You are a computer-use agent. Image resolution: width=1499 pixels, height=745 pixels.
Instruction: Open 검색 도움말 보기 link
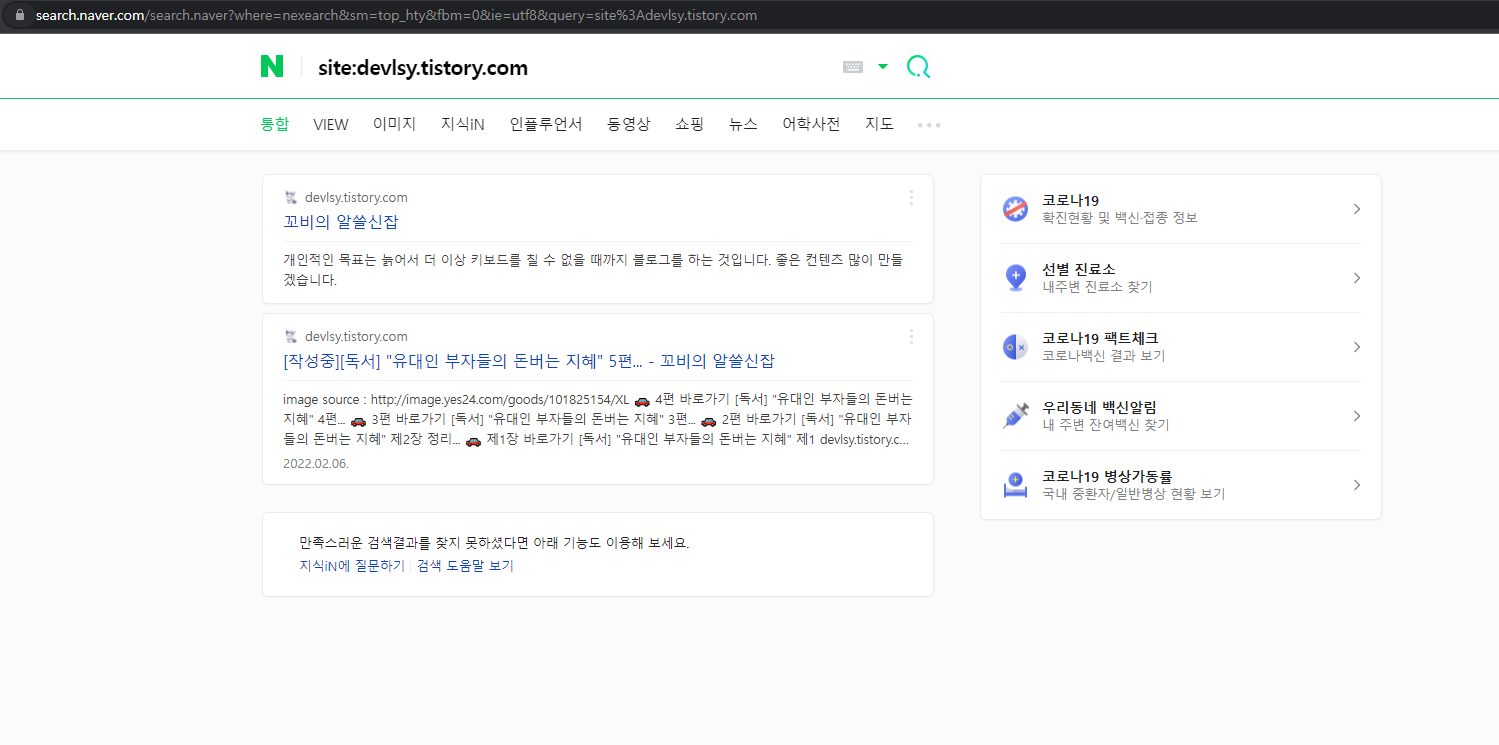click(465, 565)
